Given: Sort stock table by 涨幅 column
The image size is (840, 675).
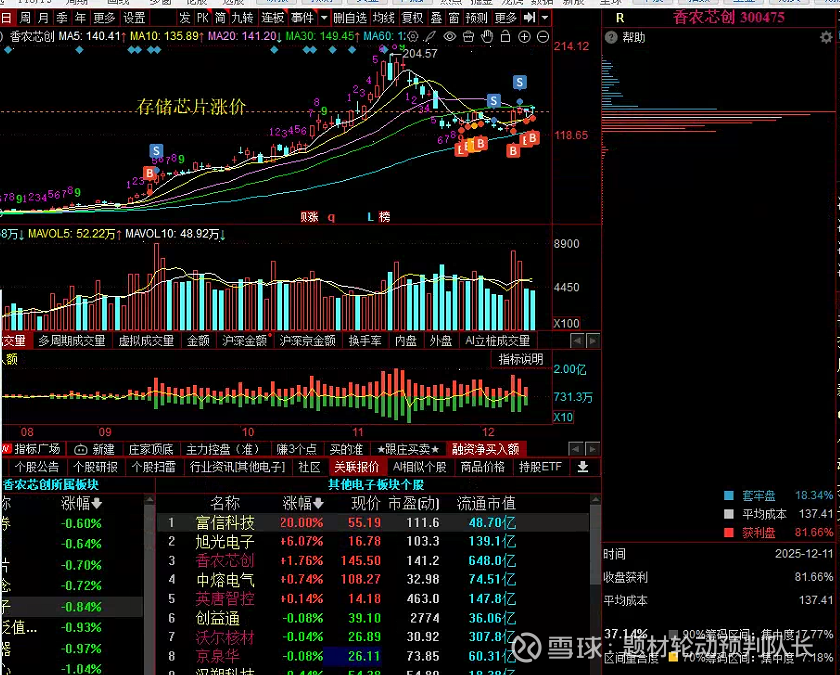Looking at the screenshot, I should pyautogui.click(x=303, y=503).
